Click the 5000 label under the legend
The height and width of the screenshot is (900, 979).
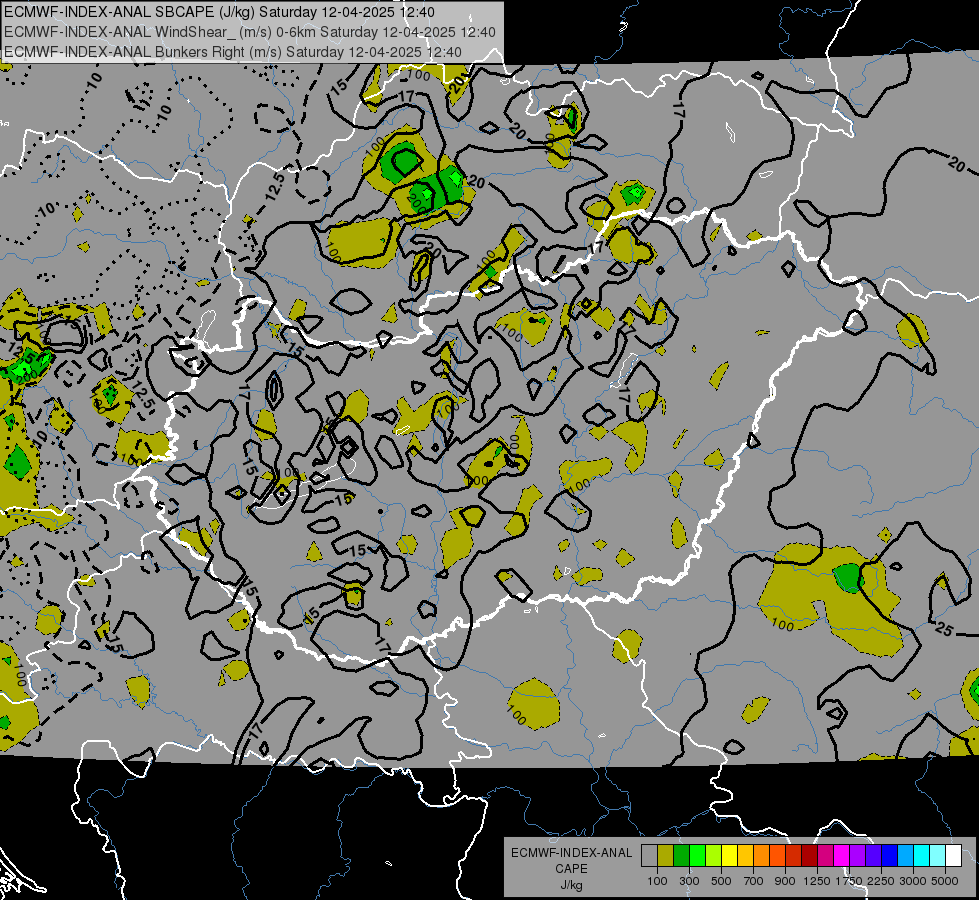coord(945,881)
